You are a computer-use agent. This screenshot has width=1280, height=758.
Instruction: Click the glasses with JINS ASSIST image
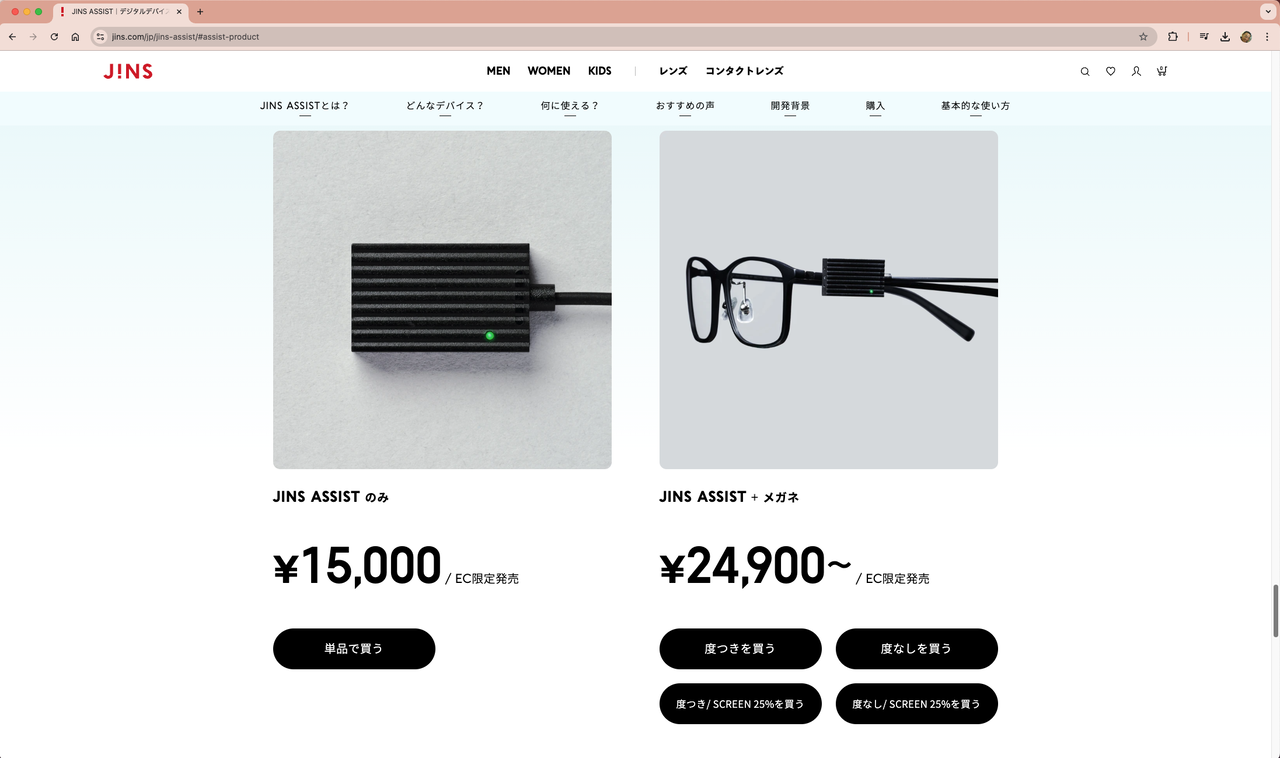pos(828,300)
